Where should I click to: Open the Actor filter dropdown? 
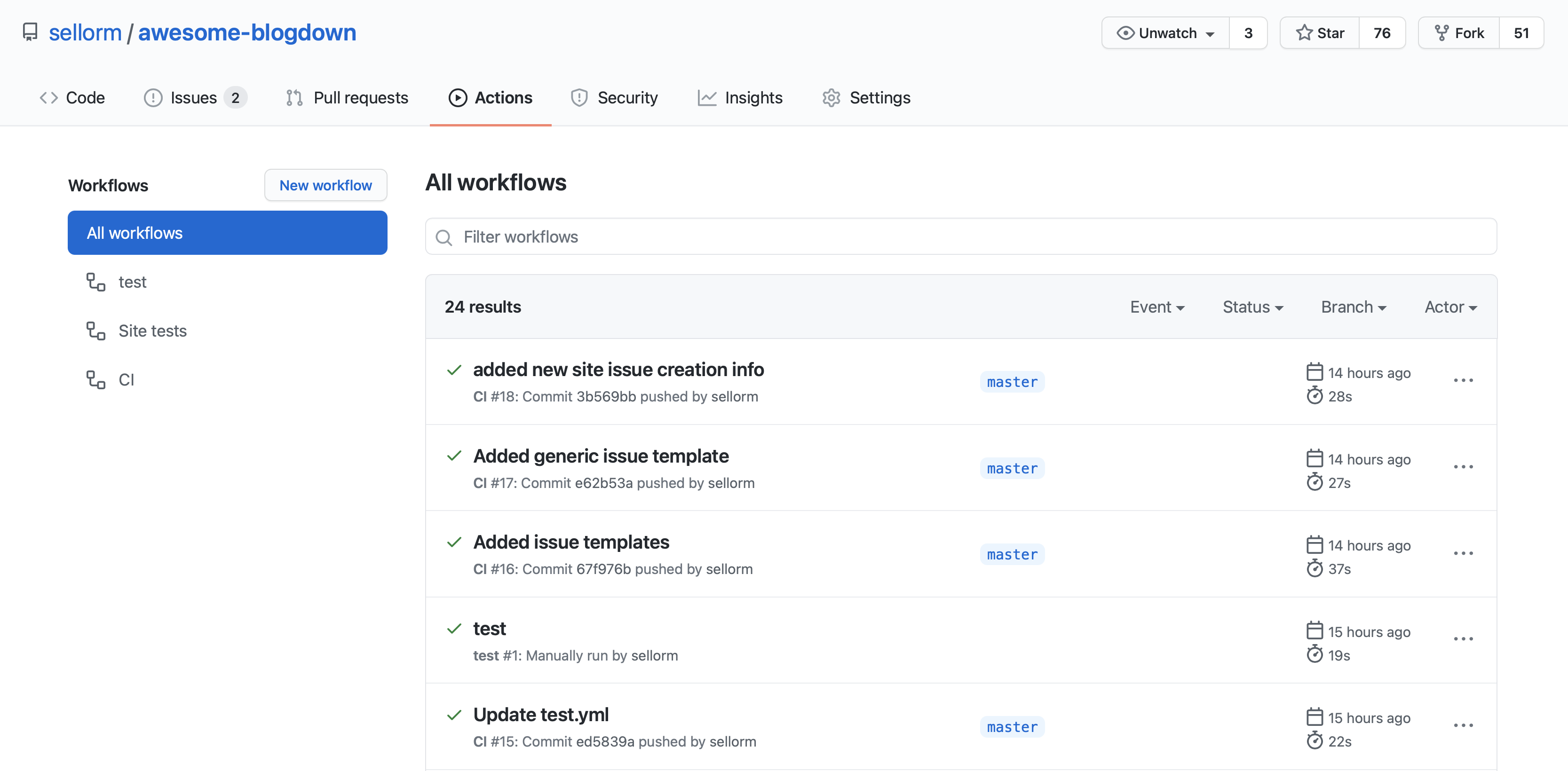(1451, 307)
